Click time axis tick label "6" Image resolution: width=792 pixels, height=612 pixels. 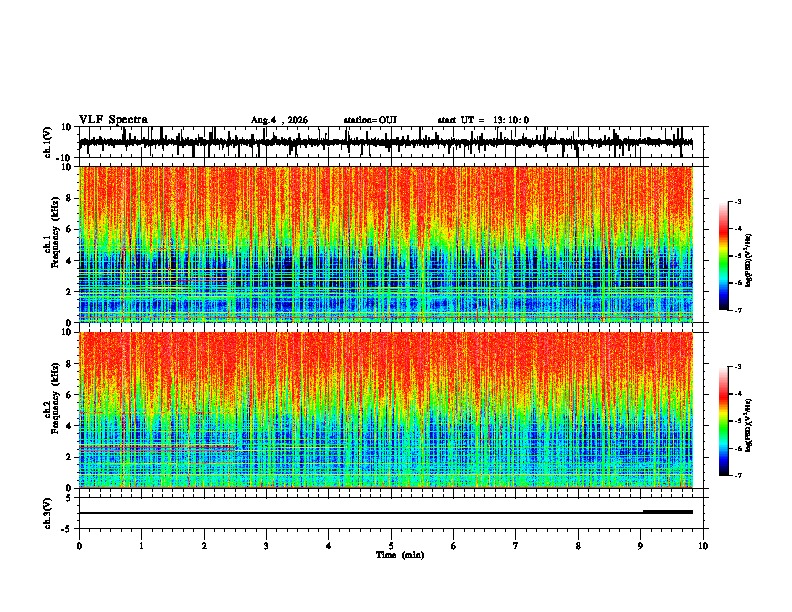pos(453,546)
